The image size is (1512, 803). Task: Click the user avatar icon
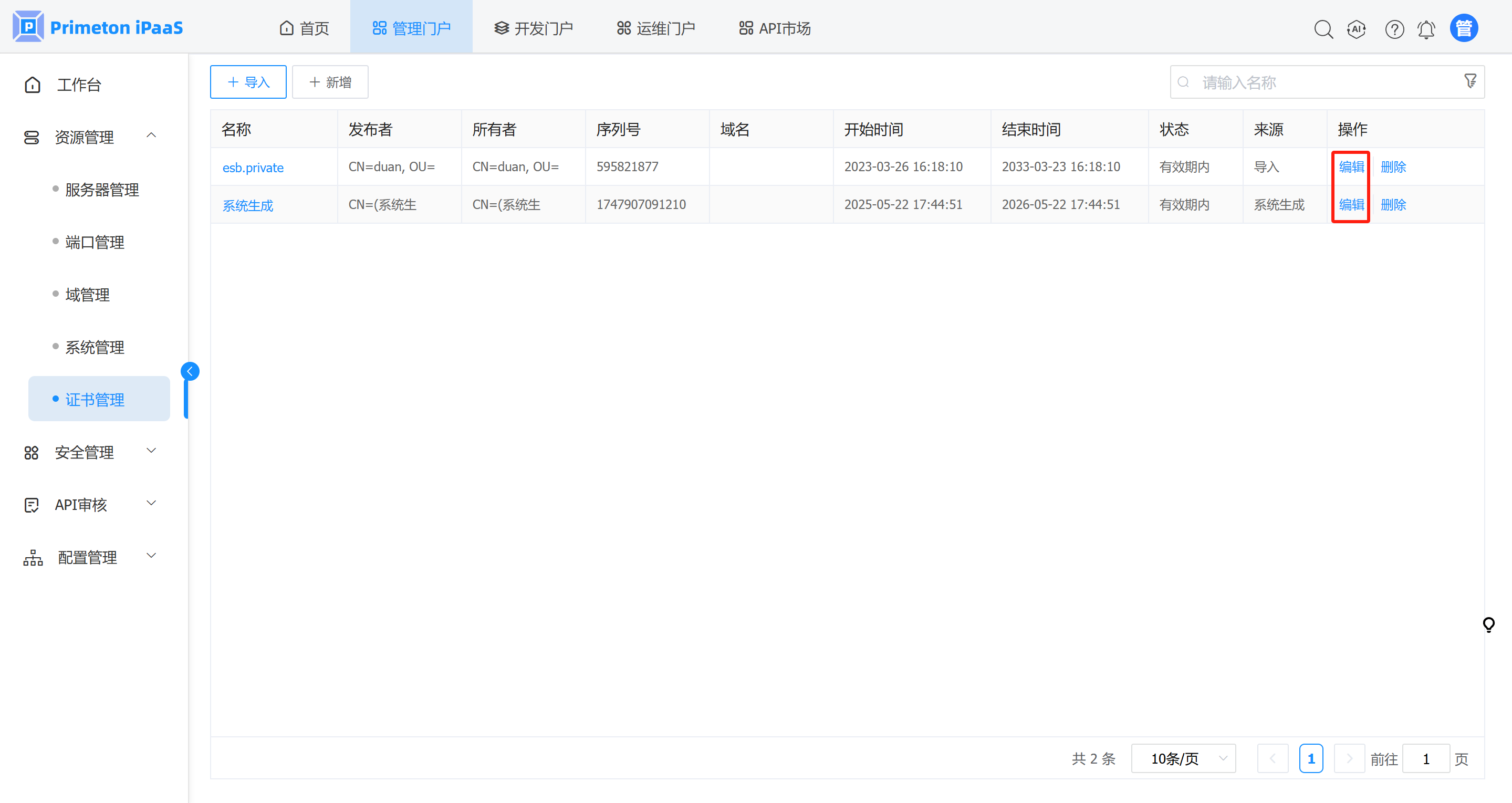pyautogui.click(x=1464, y=28)
